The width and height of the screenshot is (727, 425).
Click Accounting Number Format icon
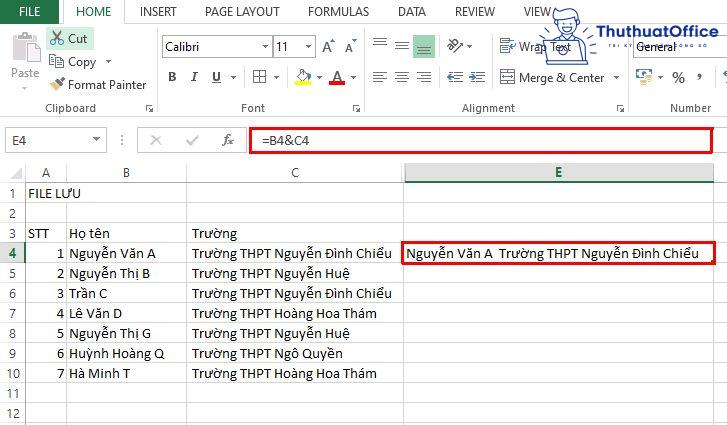pyautogui.click(x=644, y=77)
